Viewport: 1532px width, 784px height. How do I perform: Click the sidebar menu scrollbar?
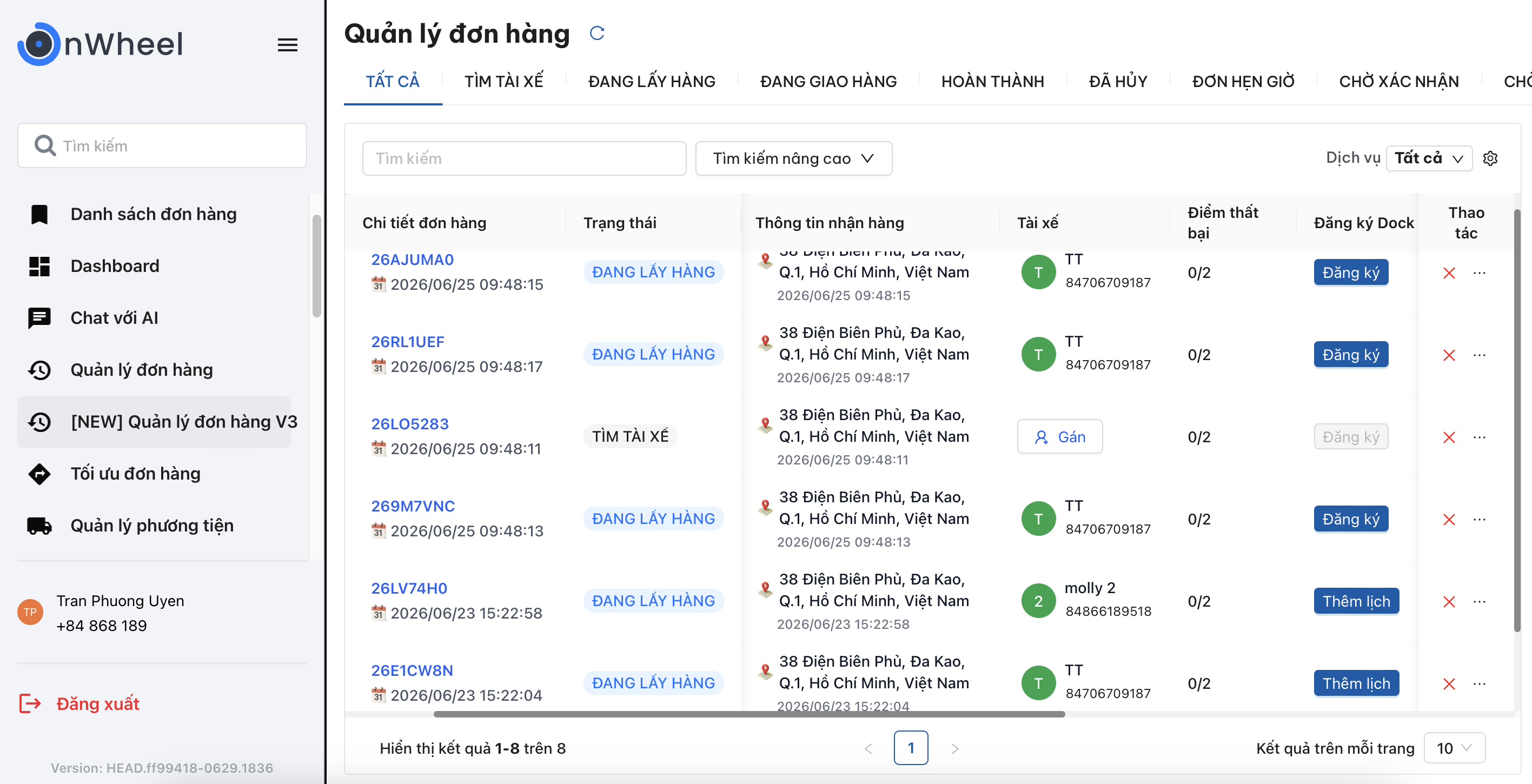(316, 266)
